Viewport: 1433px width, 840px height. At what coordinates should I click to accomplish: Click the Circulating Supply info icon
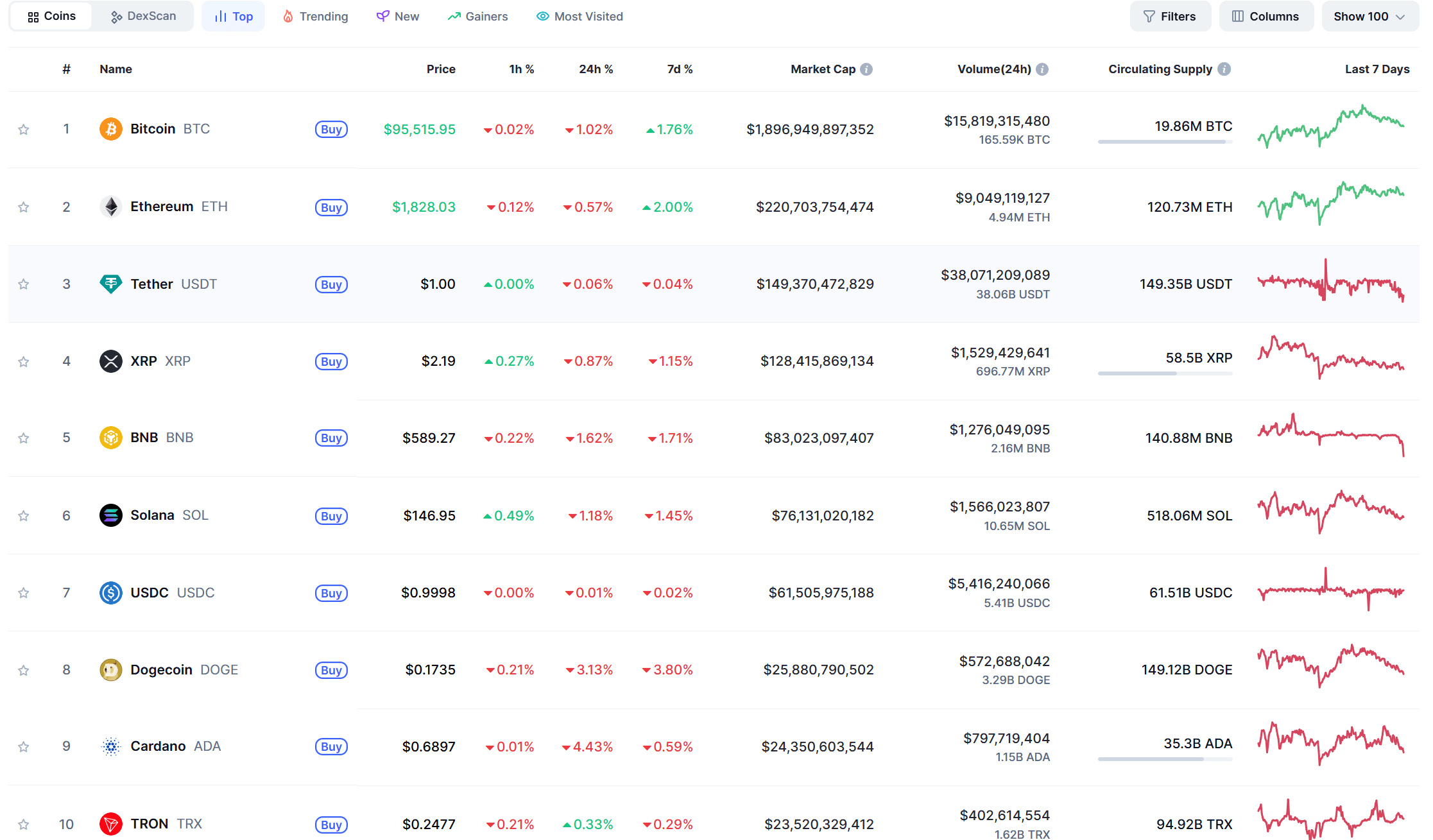1224,69
